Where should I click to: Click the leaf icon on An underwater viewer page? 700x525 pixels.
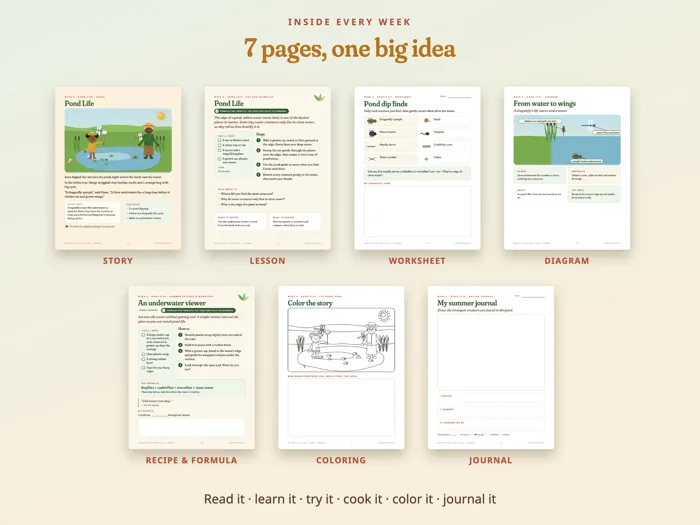pyautogui.click(x=243, y=297)
